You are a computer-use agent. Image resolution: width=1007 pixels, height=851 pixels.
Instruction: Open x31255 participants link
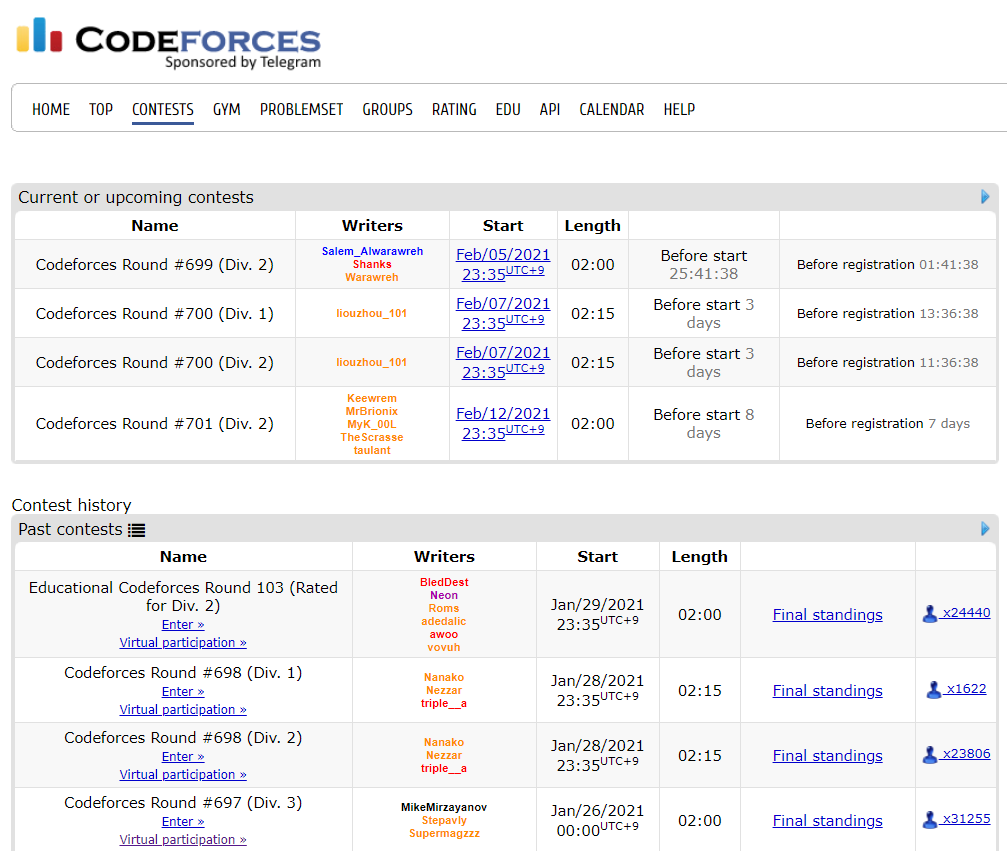(x=966, y=818)
